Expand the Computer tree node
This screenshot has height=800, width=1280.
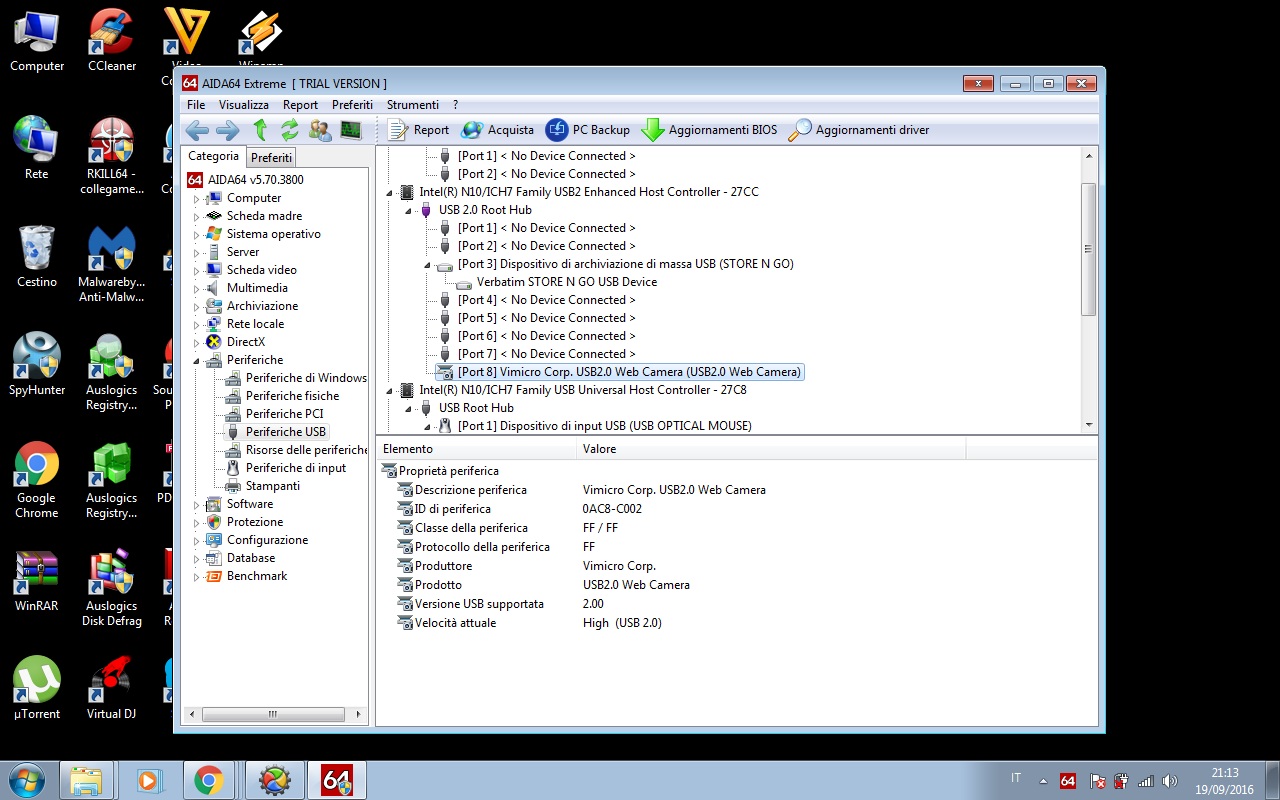click(x=197, y=199)
